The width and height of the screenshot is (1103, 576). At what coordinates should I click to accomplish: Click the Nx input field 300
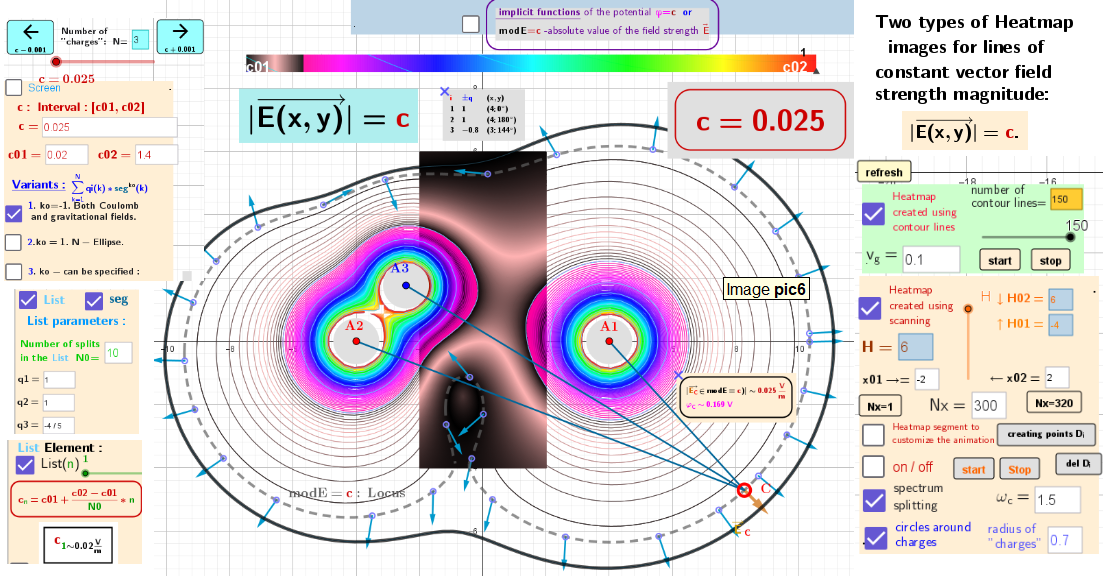[x=988, y=405]
